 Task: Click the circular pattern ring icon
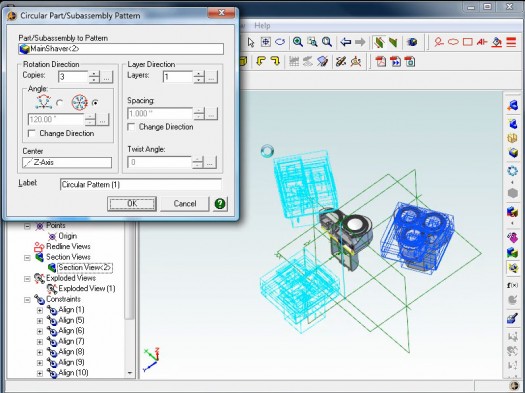513,171
